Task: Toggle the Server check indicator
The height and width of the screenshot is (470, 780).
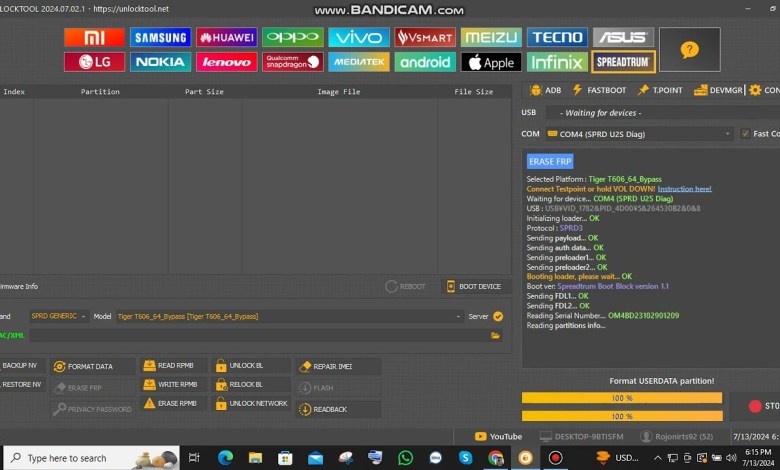Action: click(x=498, y=316)
